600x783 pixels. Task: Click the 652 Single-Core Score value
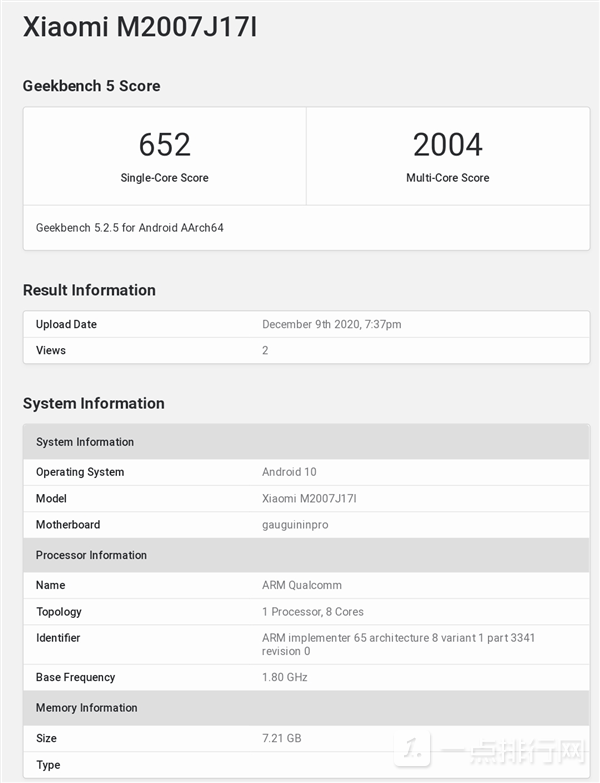pos(164,145)
